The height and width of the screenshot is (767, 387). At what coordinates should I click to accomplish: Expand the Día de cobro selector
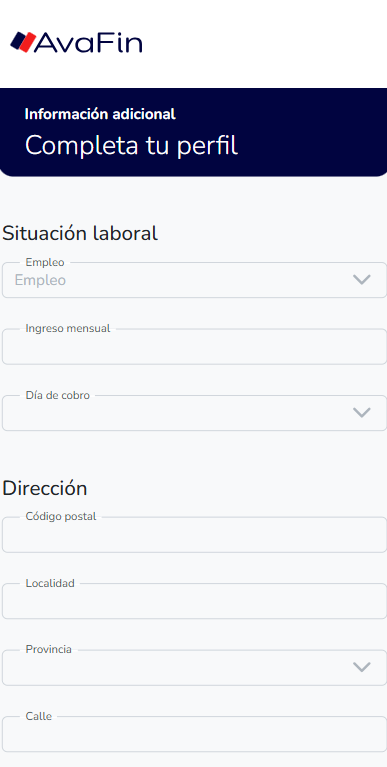point(194,413)
